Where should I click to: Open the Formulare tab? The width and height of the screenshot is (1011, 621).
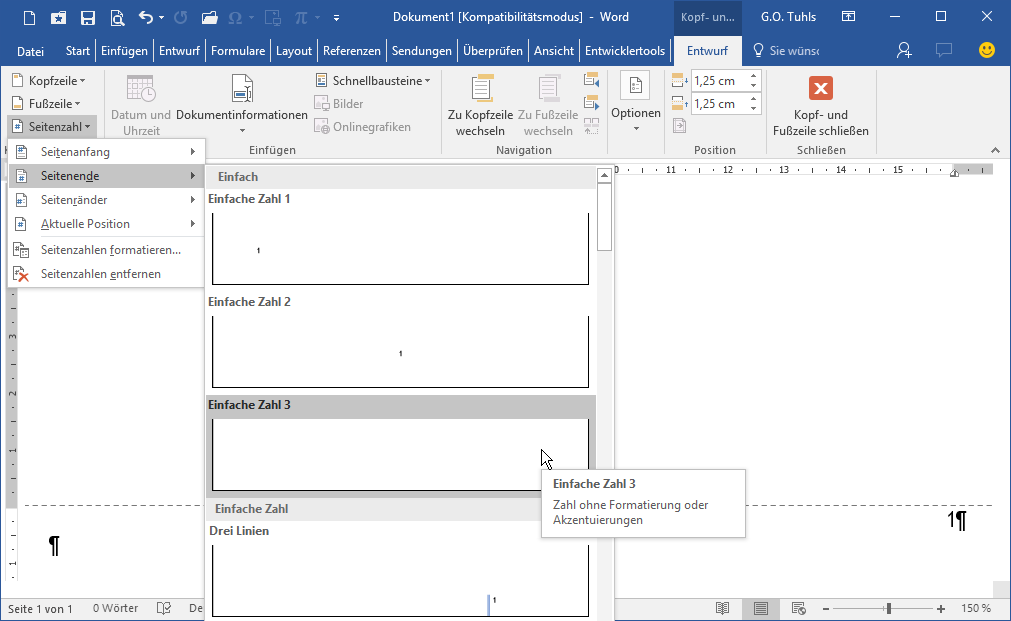click(x=238, y=51)
